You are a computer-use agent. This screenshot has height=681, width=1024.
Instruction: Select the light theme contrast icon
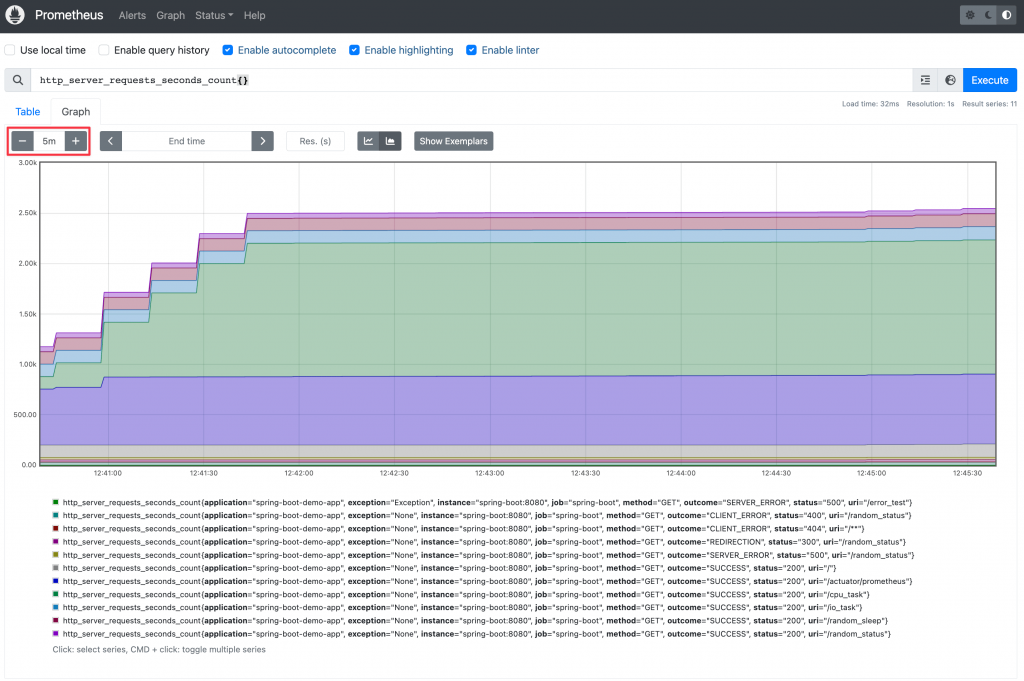click(x=1006, y=15)
